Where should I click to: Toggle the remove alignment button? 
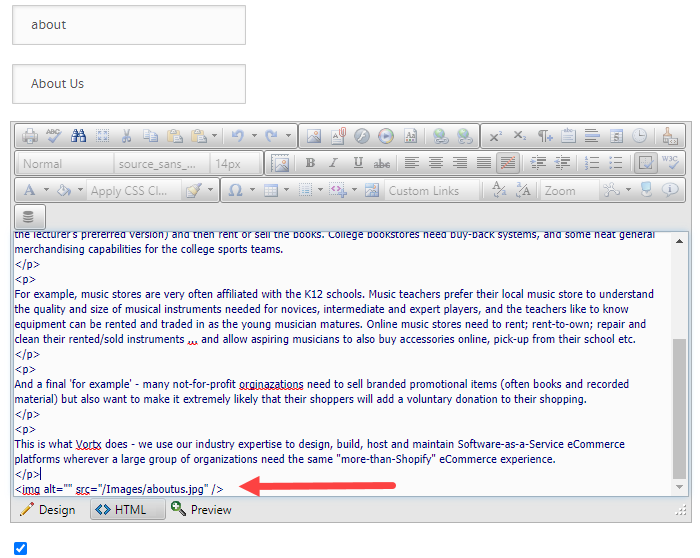[508, 163]
